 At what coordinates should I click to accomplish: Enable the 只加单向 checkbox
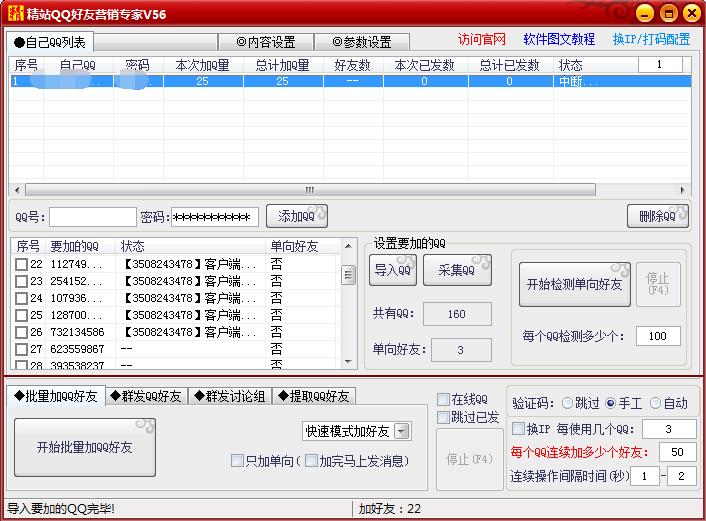(x=237, y=461)
